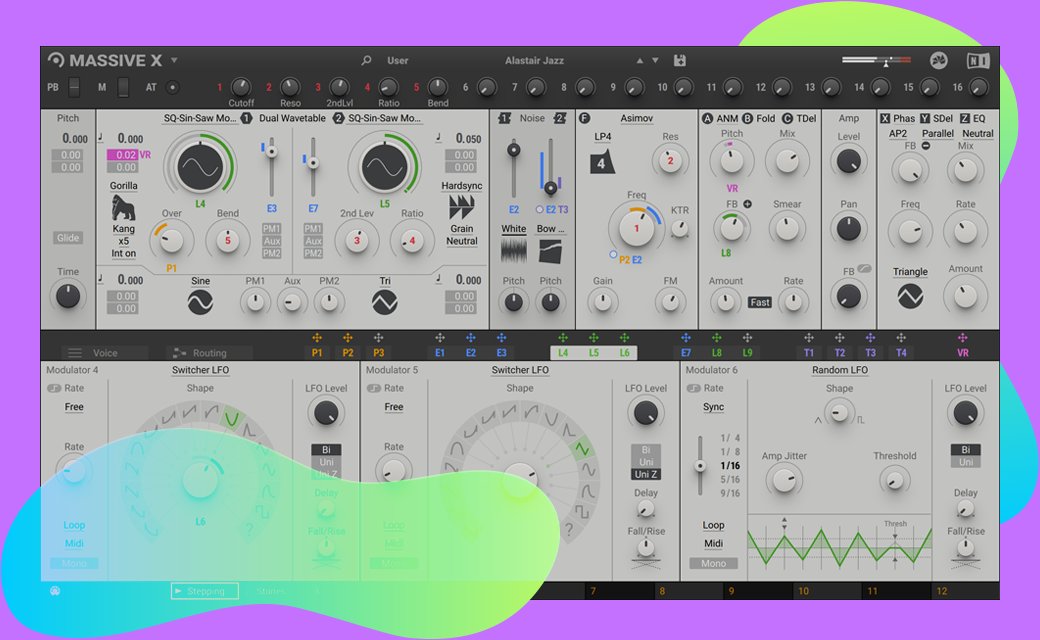Image resolution: width=1040 pixels, height=640 pixels.
Task: Toggle the Fast mode in the insert effect
Action: (760, 302)
